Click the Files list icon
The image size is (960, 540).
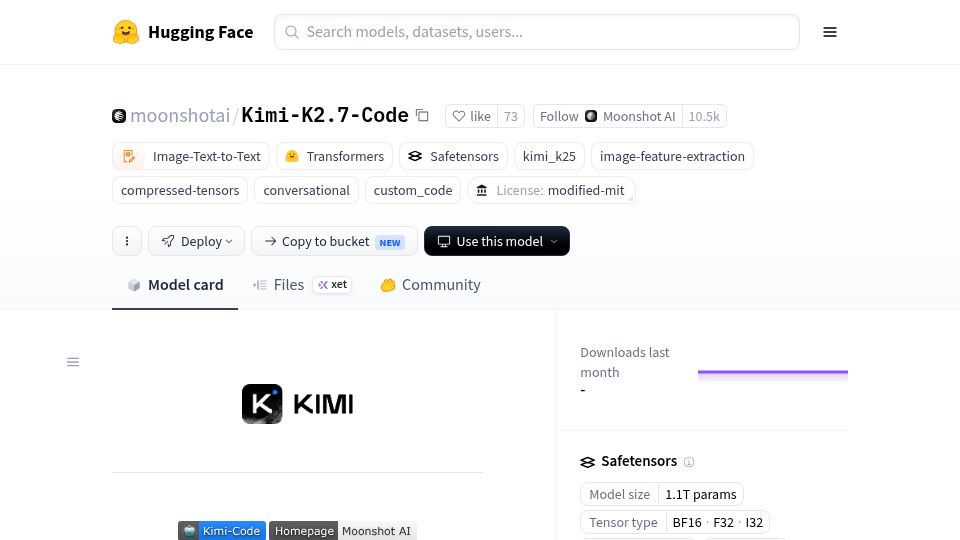[x=260, y=285]
